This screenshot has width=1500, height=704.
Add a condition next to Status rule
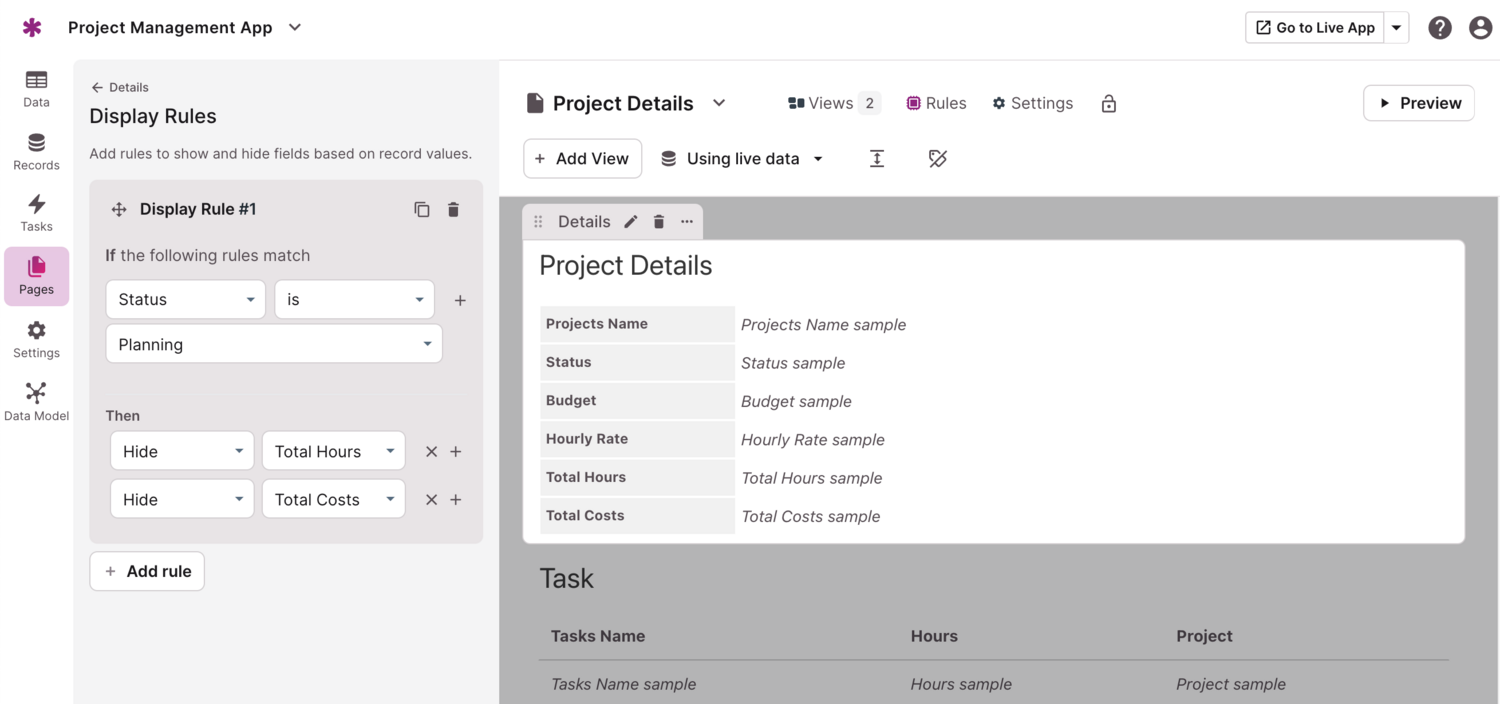460,300
